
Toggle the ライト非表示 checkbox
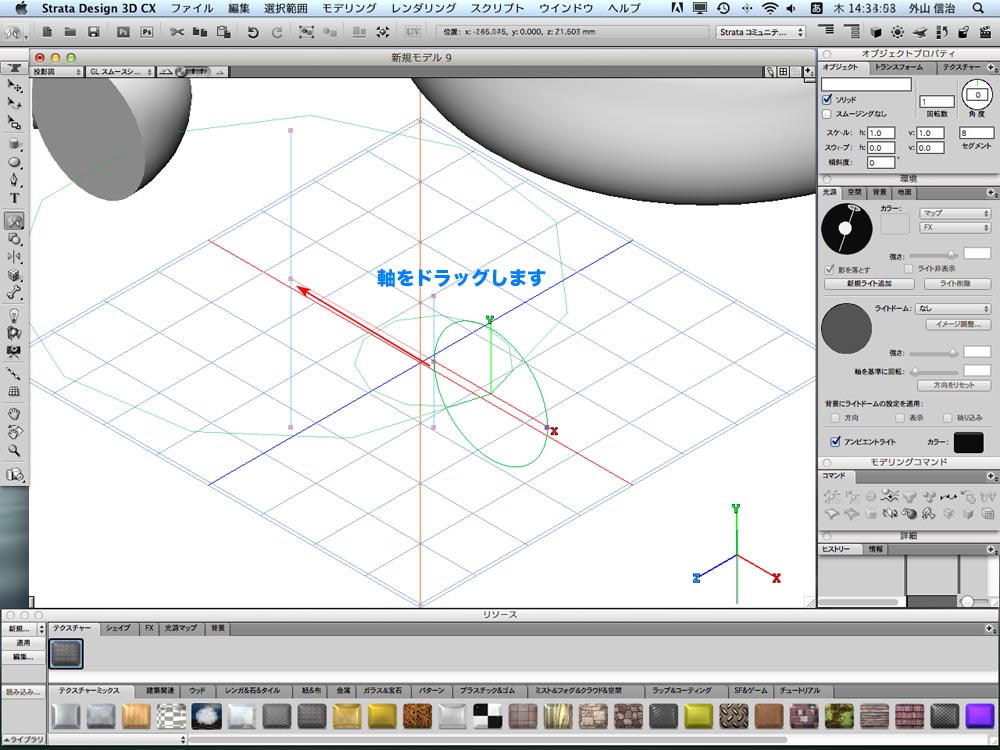click(x=909, y=268)
